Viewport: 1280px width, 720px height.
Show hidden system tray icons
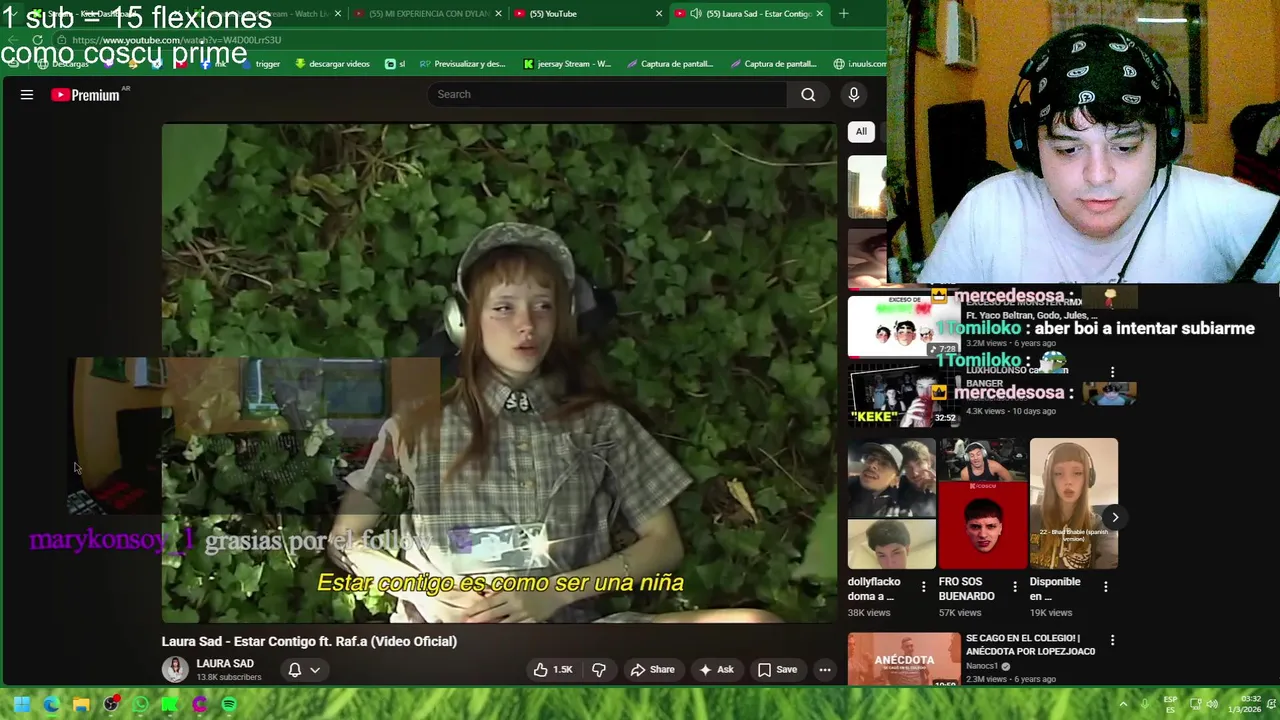coord(1122,704)
